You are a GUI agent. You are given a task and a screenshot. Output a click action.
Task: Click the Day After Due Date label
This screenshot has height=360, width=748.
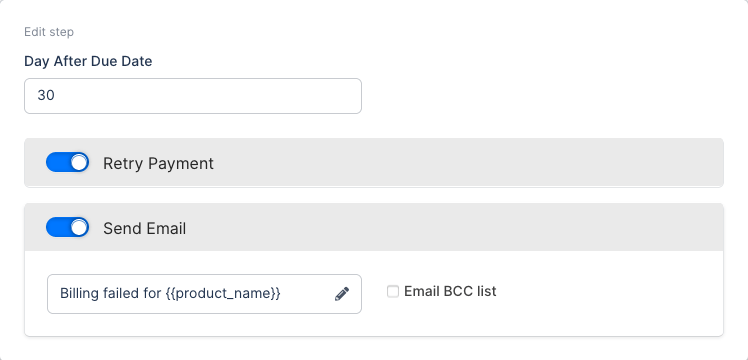pyautogui.click(x=88, y=61)
